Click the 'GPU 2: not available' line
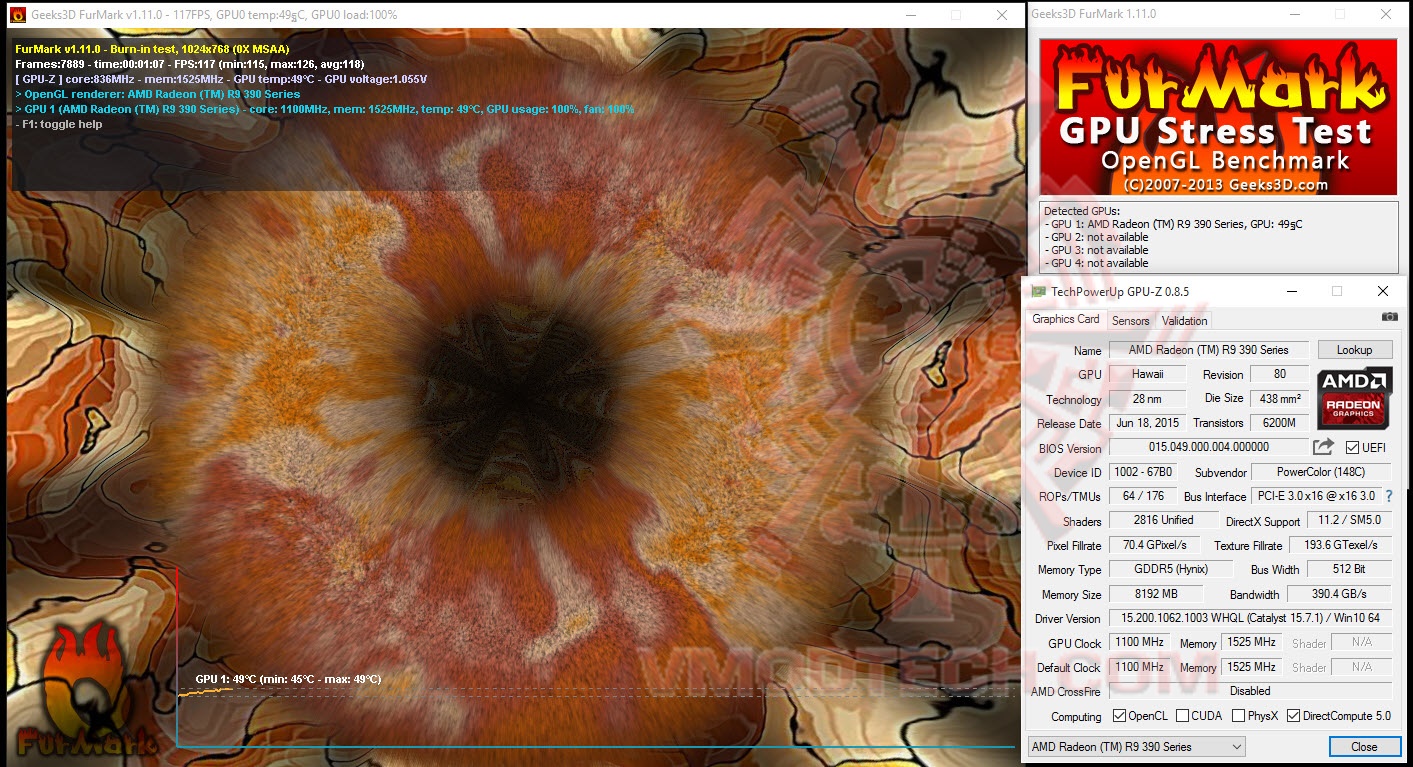 (1098, 237)
